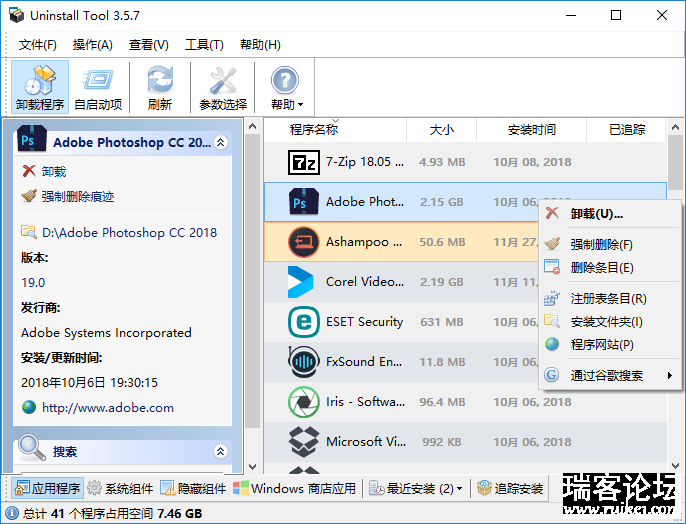
Task: Switch to the 隐藏组件 tab
Action: click(193, 488)
